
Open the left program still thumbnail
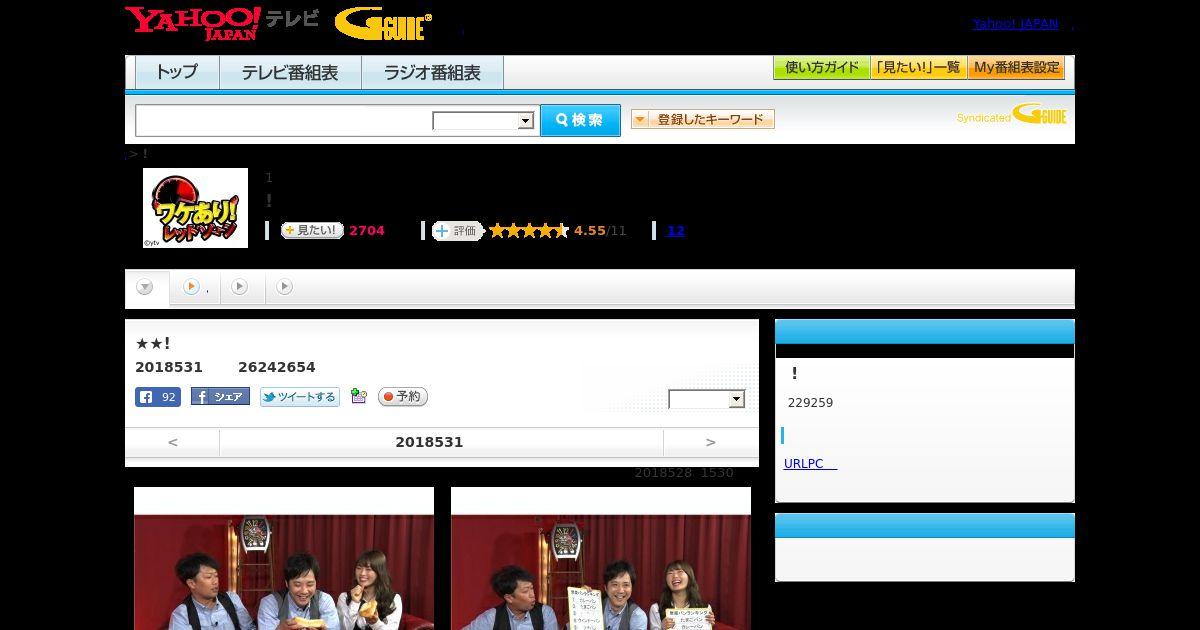[284, 558]
